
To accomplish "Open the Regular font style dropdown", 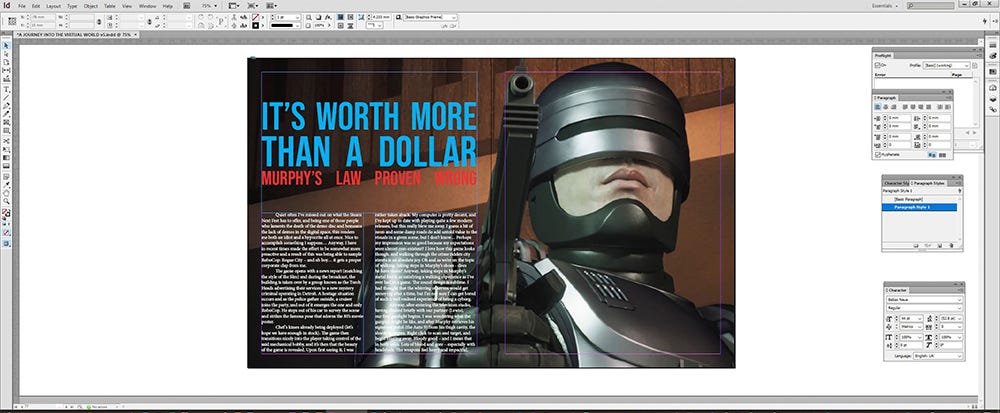I will [924, 308].
